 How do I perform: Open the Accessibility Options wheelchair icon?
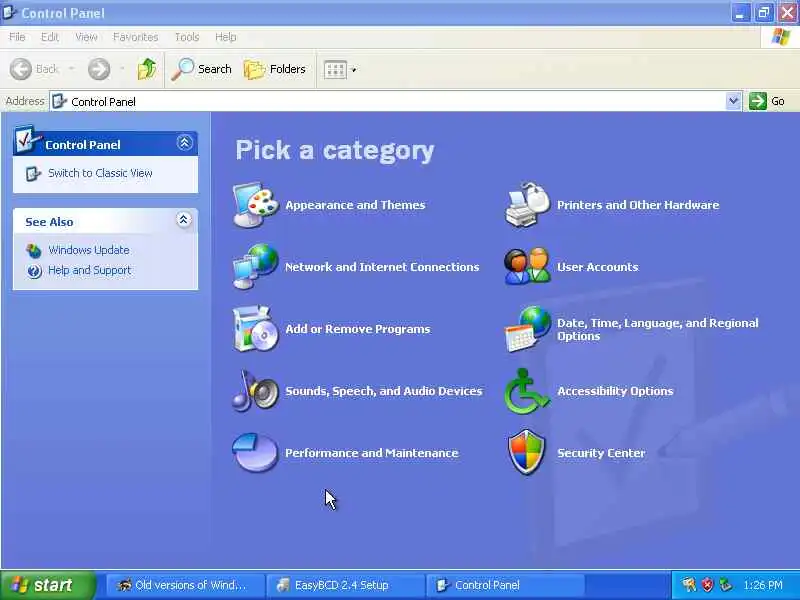pyautogui.click(x=528, y=391)
